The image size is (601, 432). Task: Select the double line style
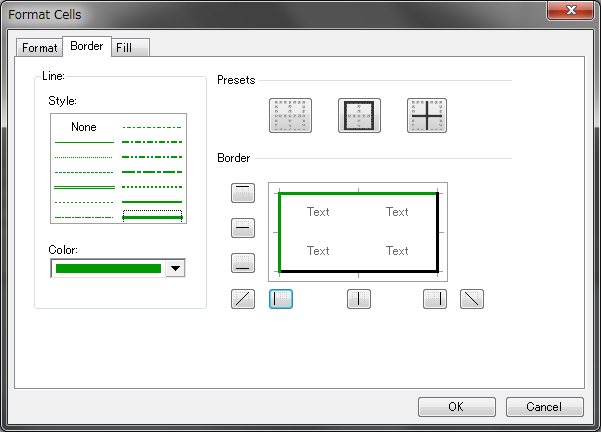tap(84, 187)
